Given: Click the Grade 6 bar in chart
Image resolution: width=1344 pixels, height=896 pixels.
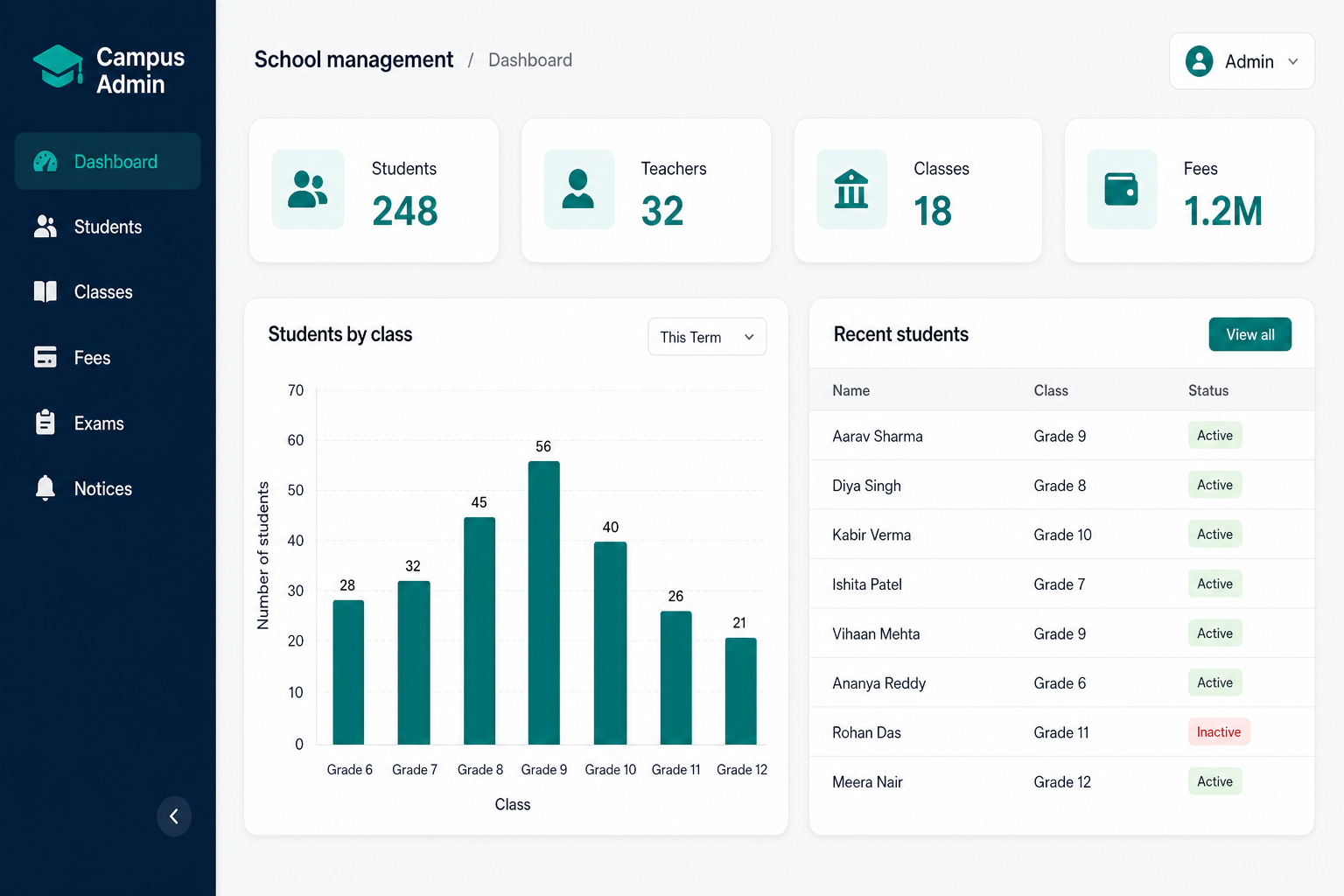Looking at the screenshot, I should click(348, 672).
